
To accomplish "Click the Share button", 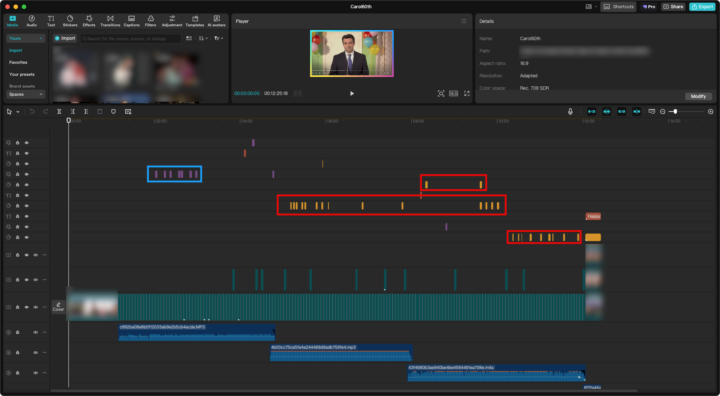I will pyautogui.click(x=673, y=7).
